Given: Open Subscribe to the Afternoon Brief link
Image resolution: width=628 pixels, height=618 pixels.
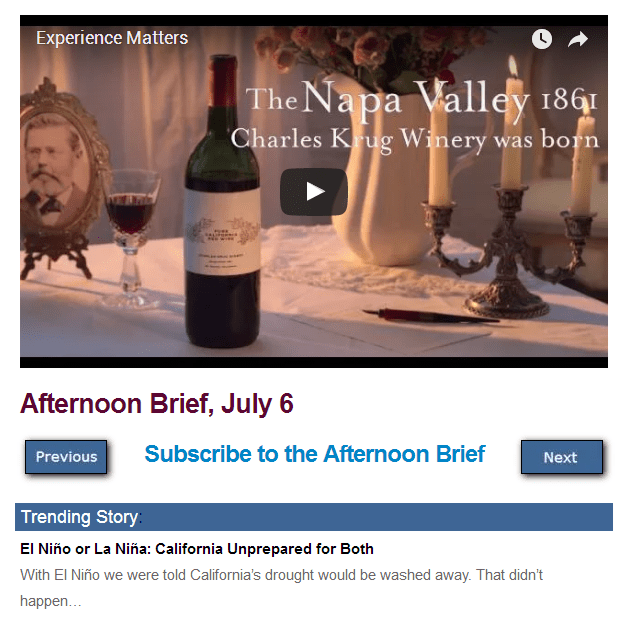Looking at the screenshot, I should (314, 454).
